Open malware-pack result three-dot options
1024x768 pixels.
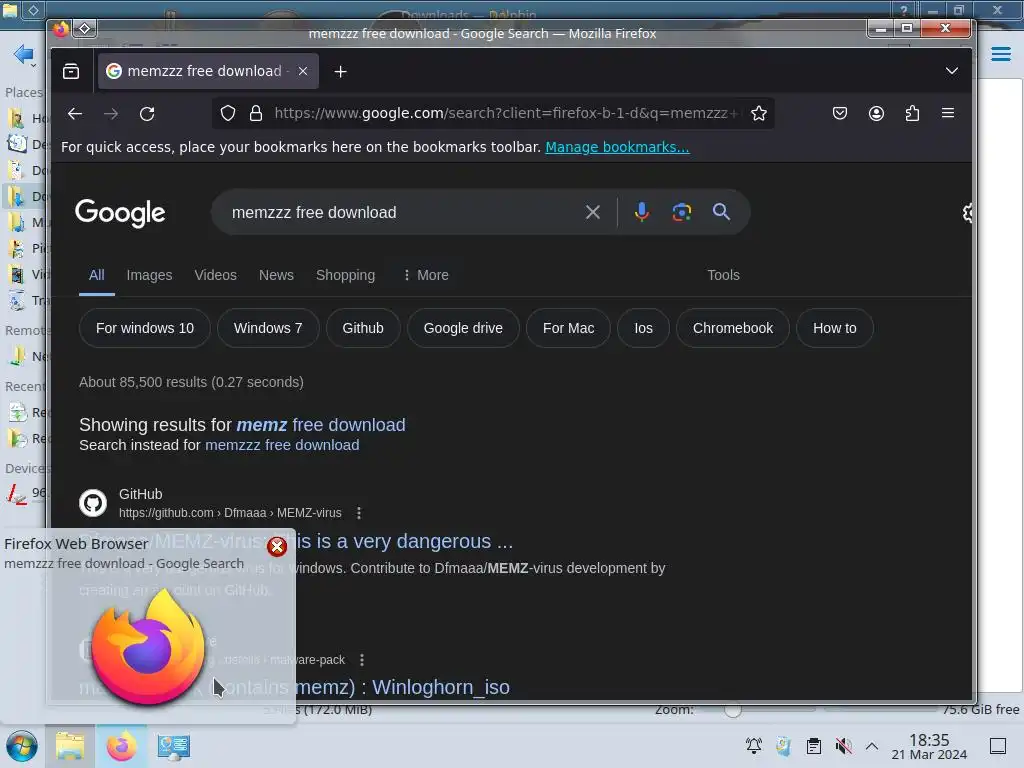coord(362,660)
